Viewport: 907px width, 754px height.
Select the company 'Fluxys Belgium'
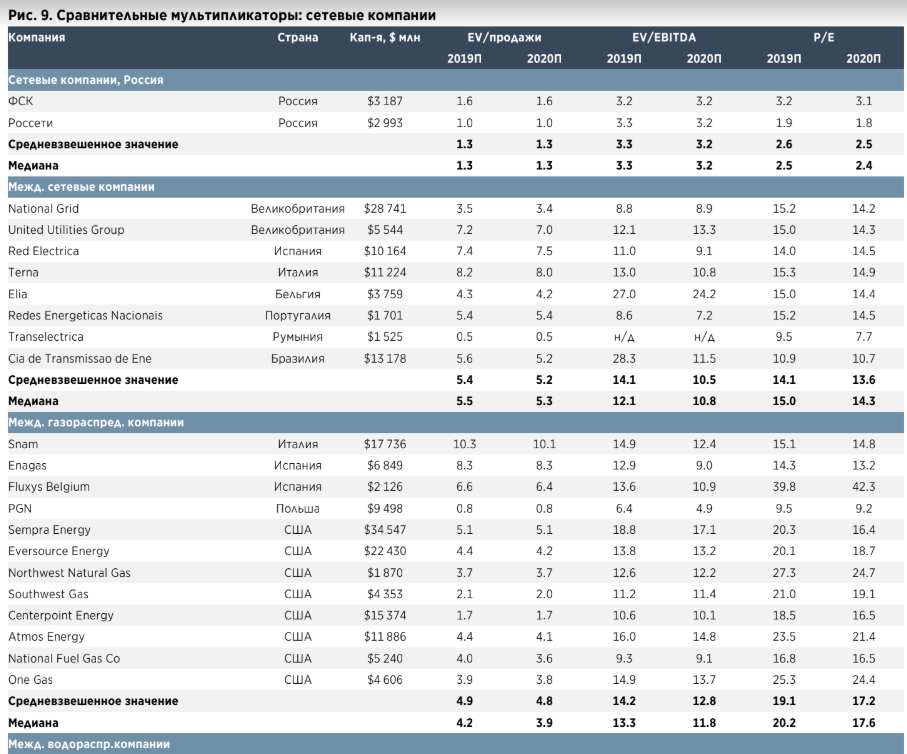coord(49,487)
